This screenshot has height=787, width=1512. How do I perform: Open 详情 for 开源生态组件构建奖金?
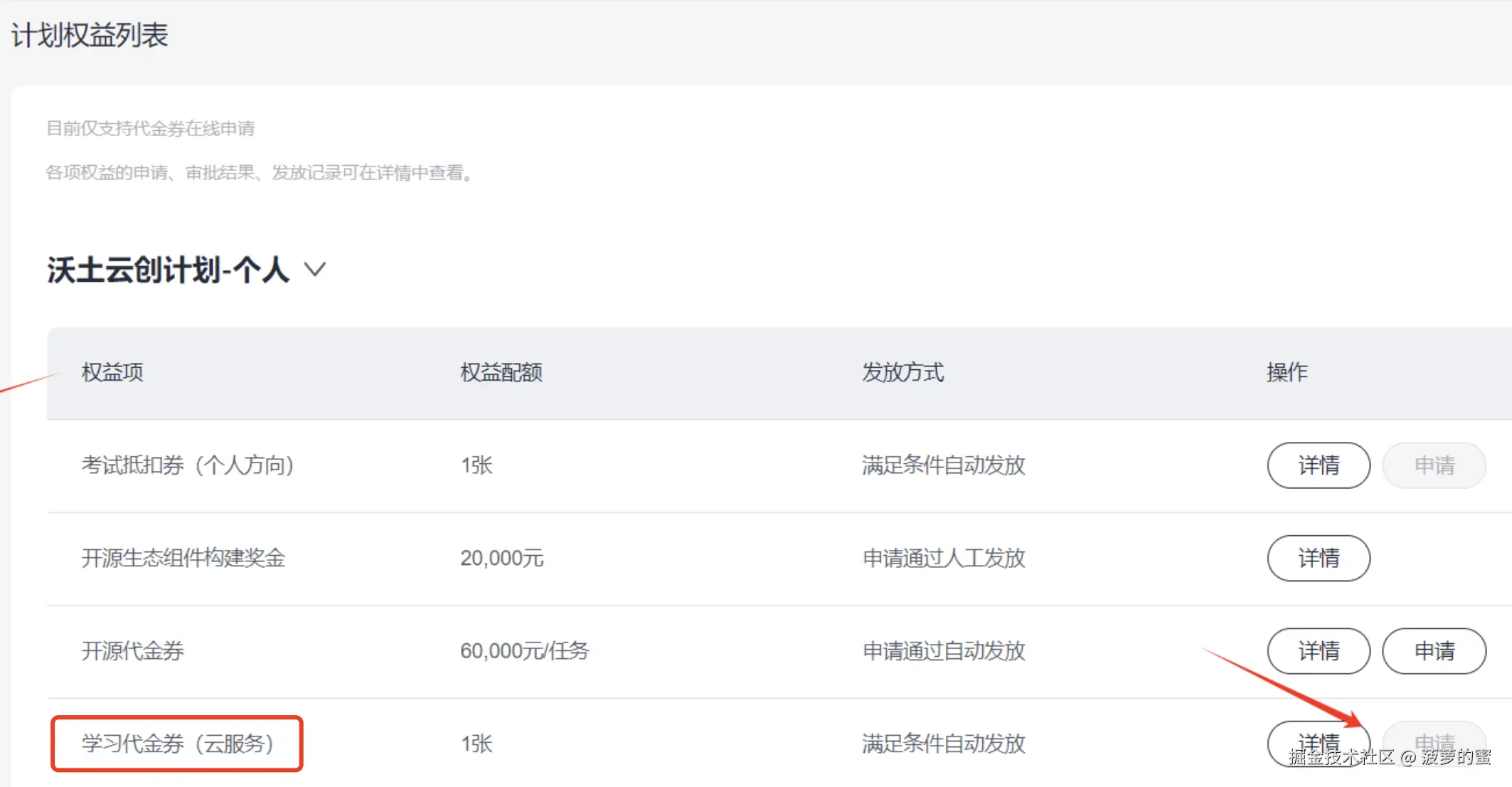click(1318, 558)
